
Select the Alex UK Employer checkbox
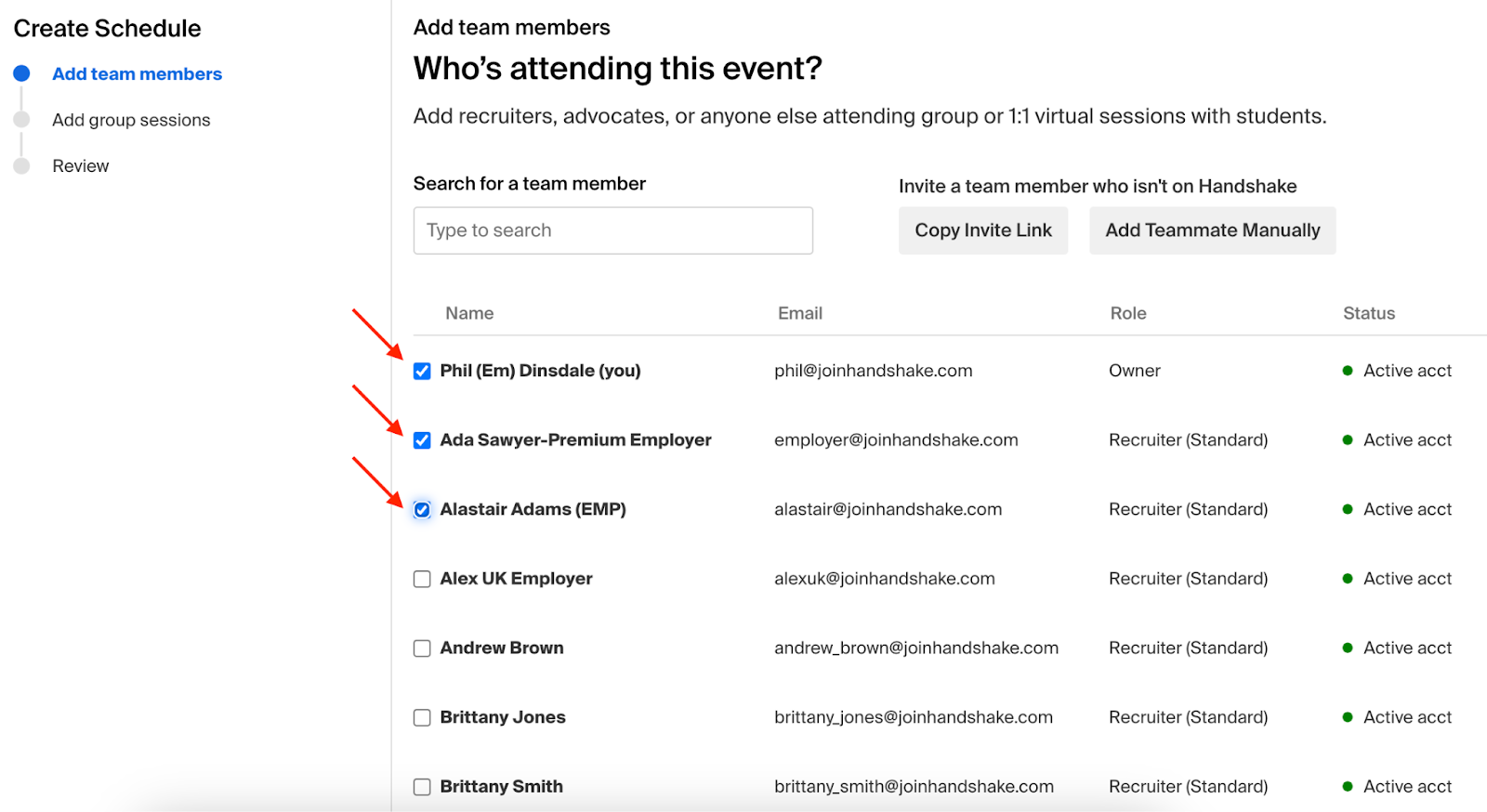pyautogui.click(x=422, y=579)
